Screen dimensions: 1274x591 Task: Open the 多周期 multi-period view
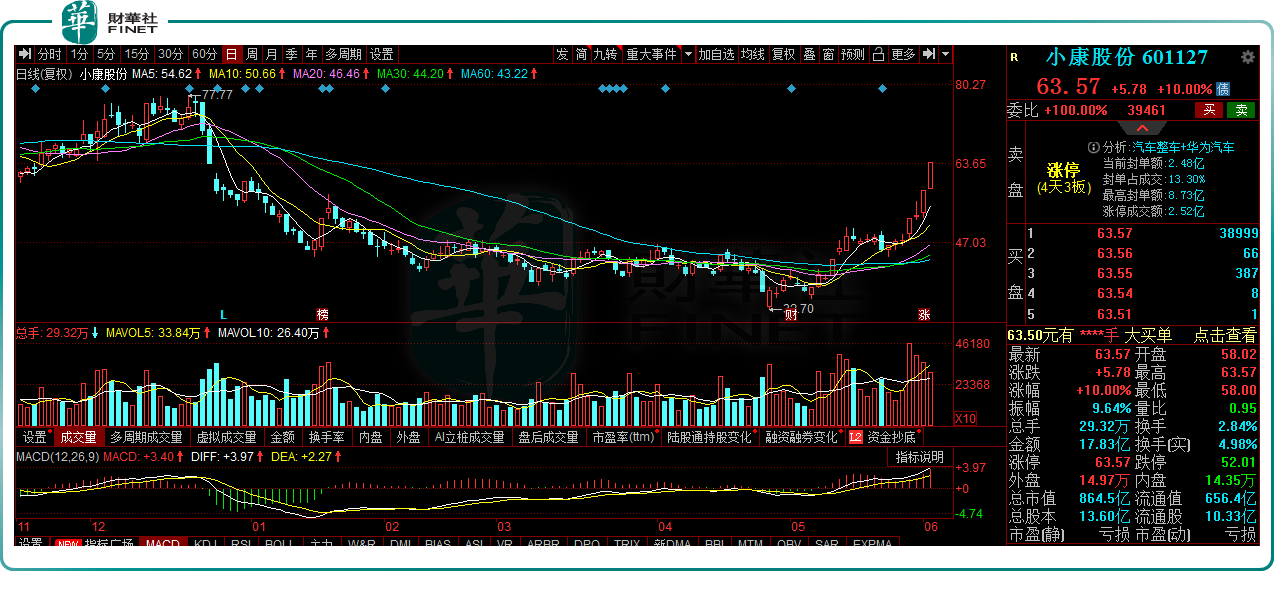click(343, 54)
